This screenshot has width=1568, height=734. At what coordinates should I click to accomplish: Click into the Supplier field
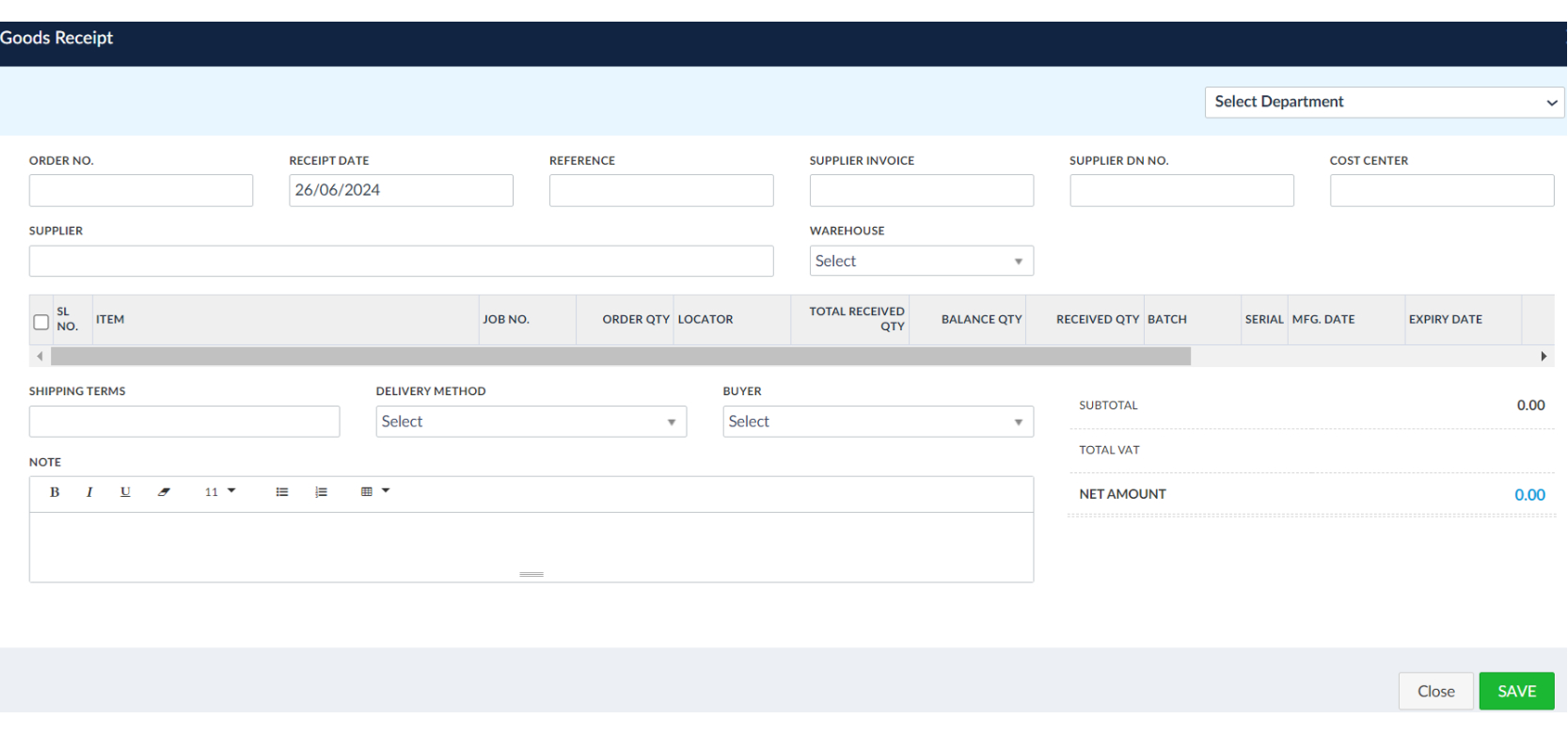click(x=401, y=261)
